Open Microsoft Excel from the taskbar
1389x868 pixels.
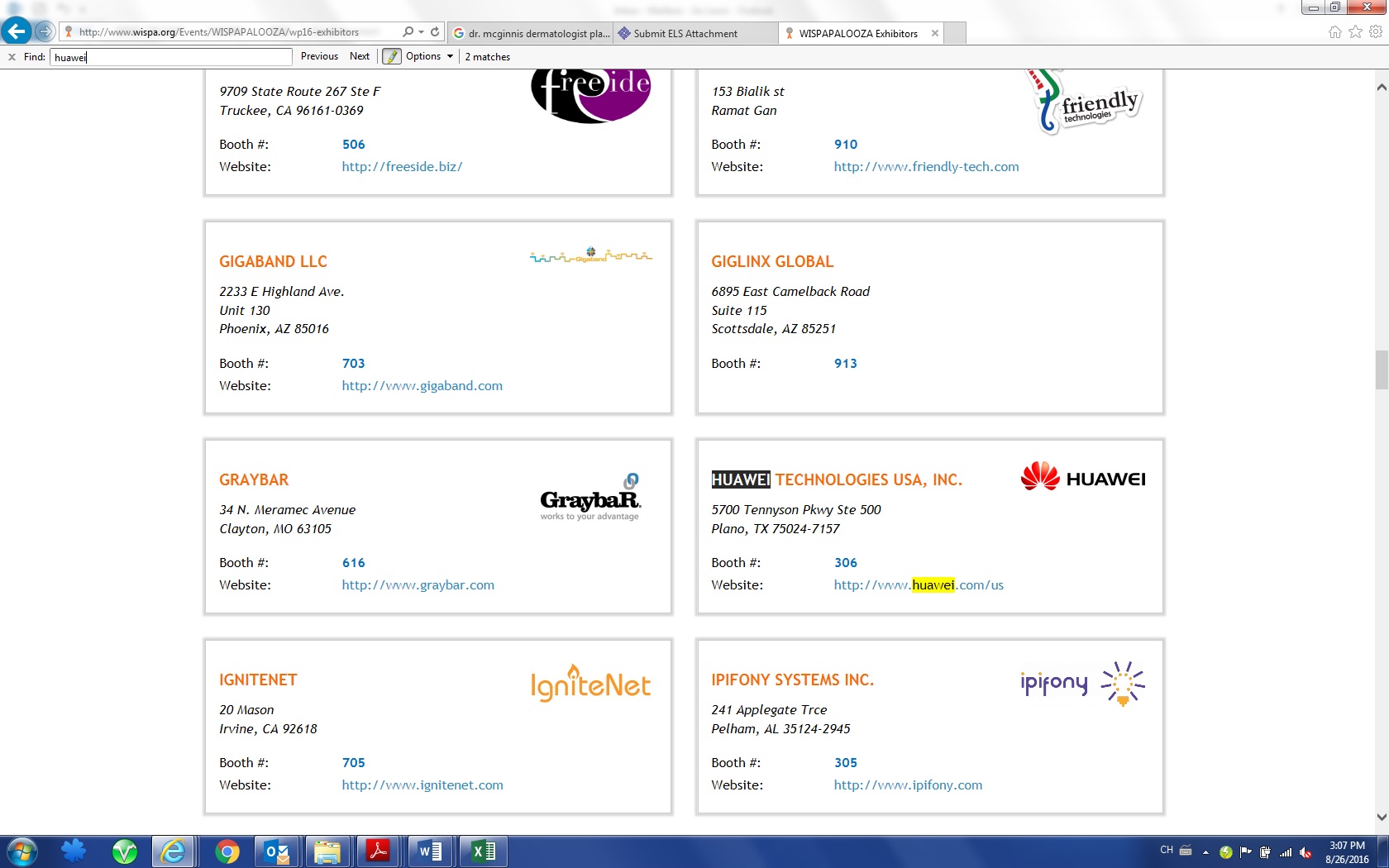click(483, 851)
